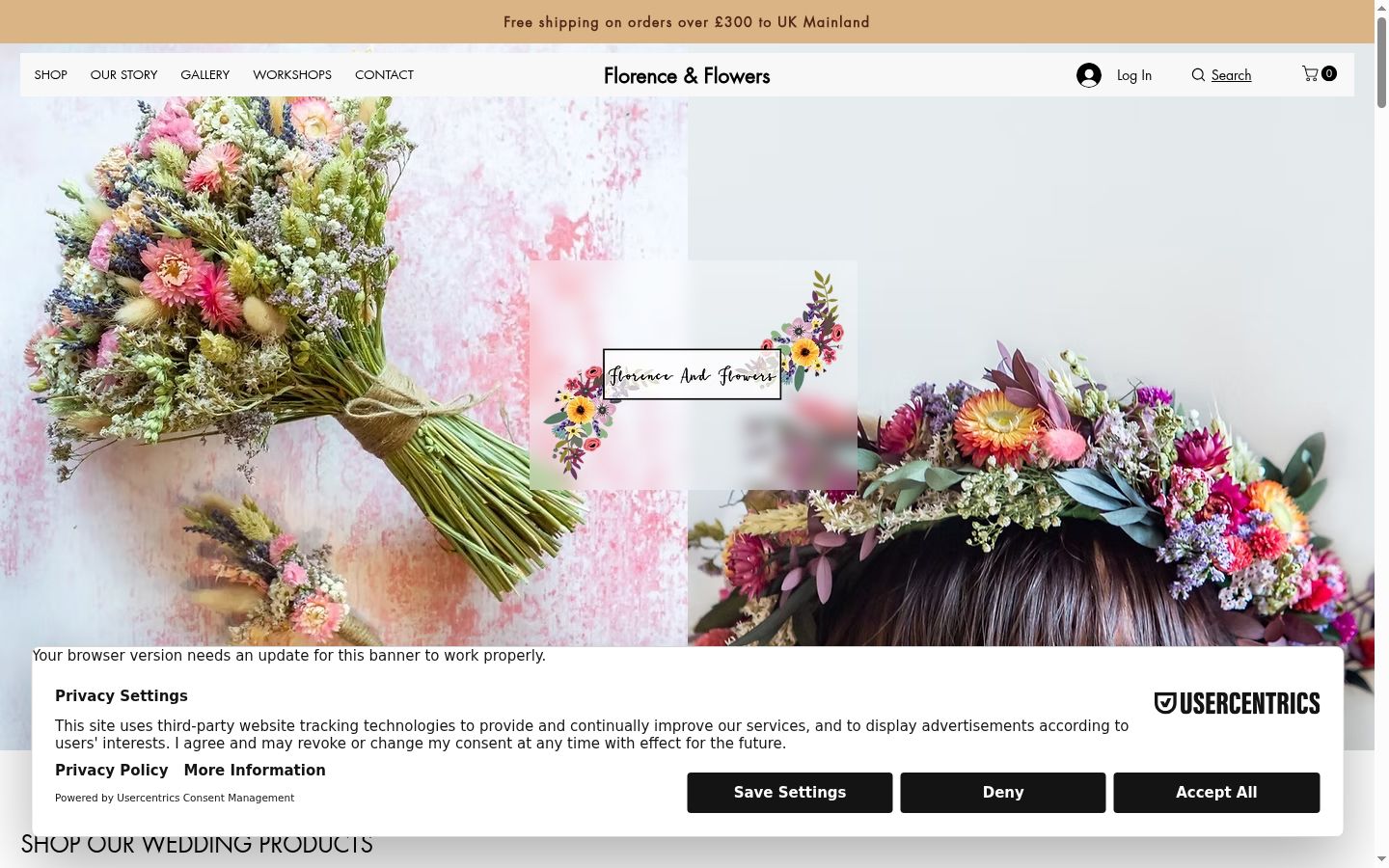Open More Information link
1389x868 pixels.
255,770
